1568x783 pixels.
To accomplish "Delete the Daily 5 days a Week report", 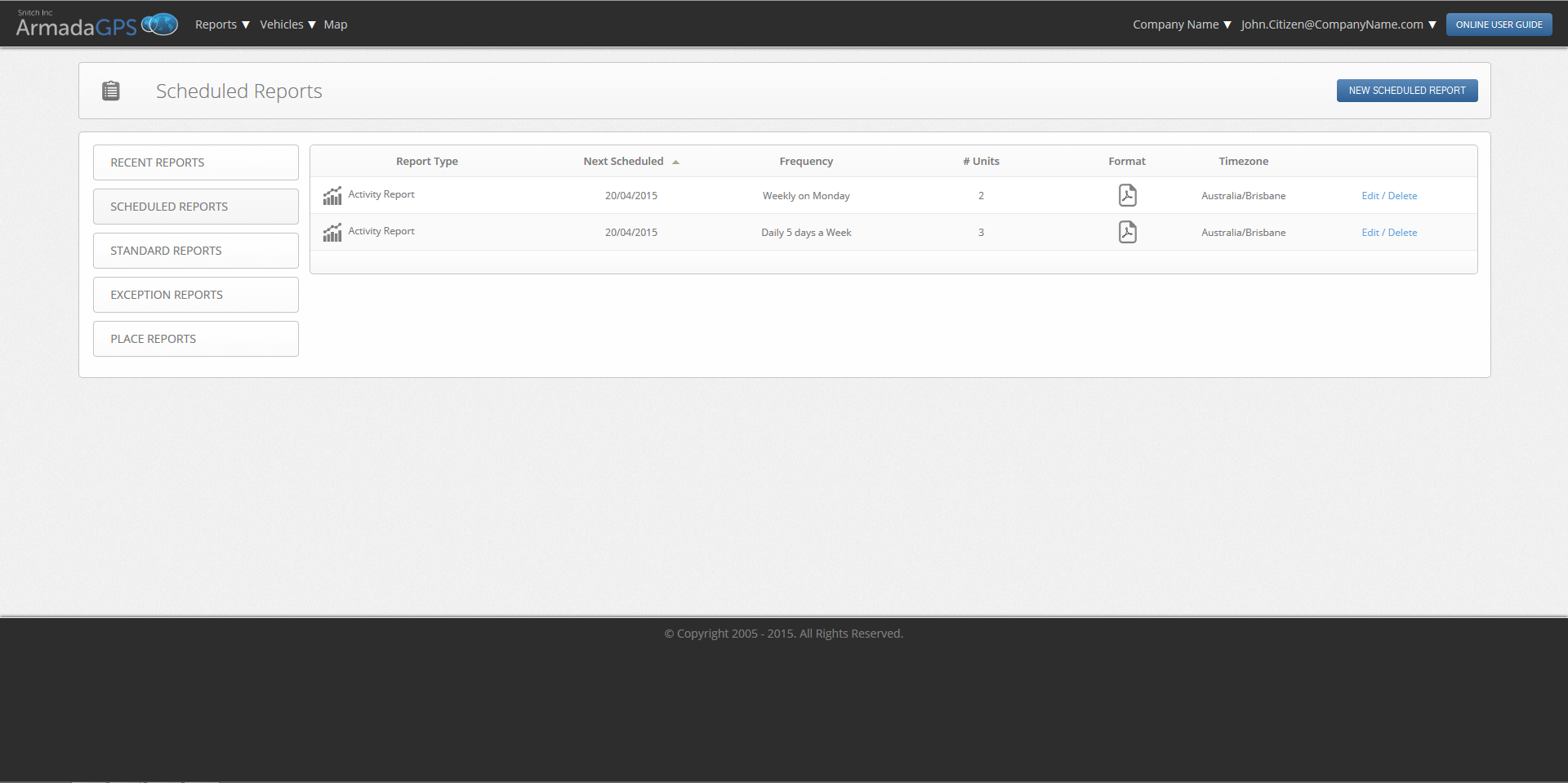I will pos(1402,233).
